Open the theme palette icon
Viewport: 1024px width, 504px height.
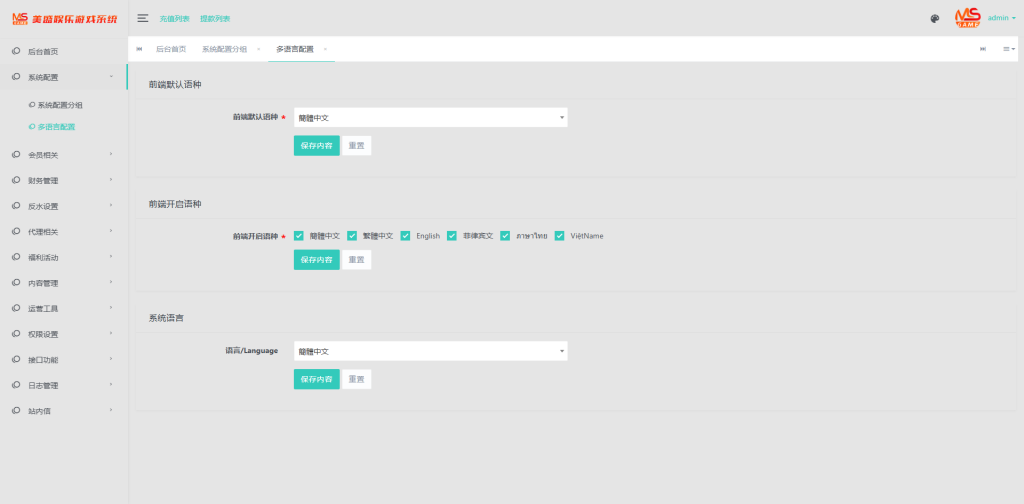click(934, 18)
